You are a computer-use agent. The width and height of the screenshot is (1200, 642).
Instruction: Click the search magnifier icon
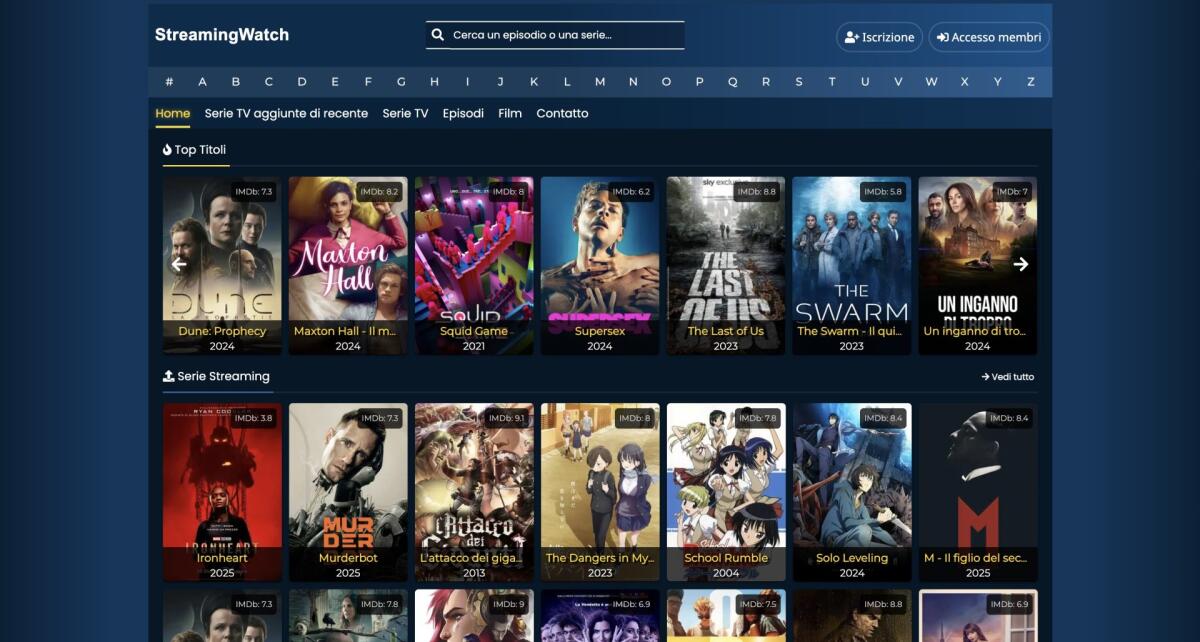point(437,33)
